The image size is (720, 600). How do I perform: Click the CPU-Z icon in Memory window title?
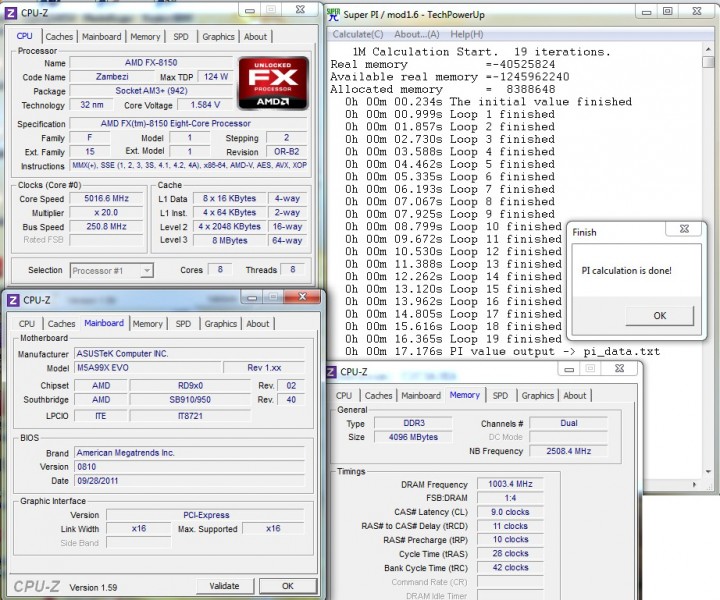[331, 372]
